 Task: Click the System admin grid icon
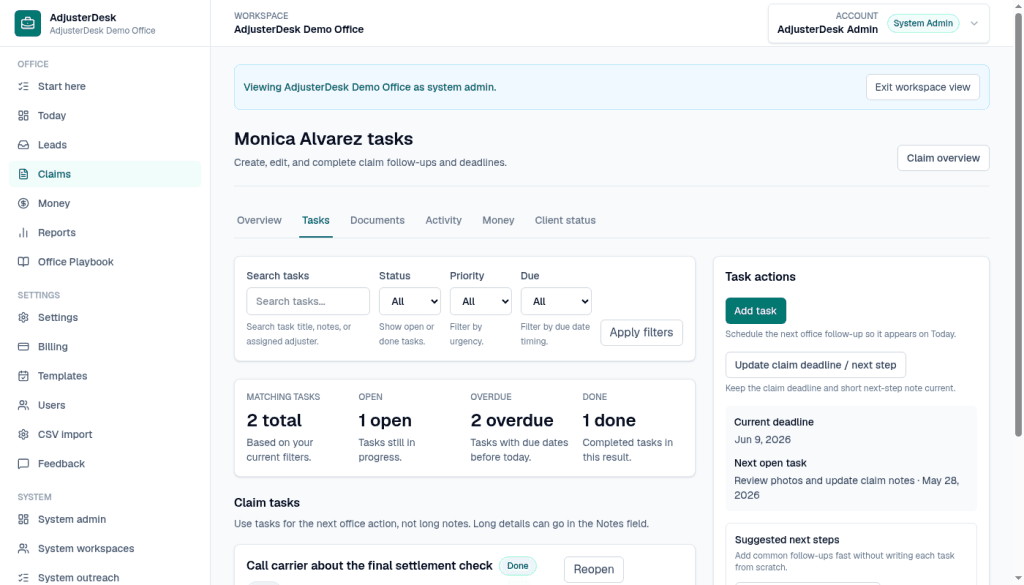pyautogui.click(x=24, y=519)
